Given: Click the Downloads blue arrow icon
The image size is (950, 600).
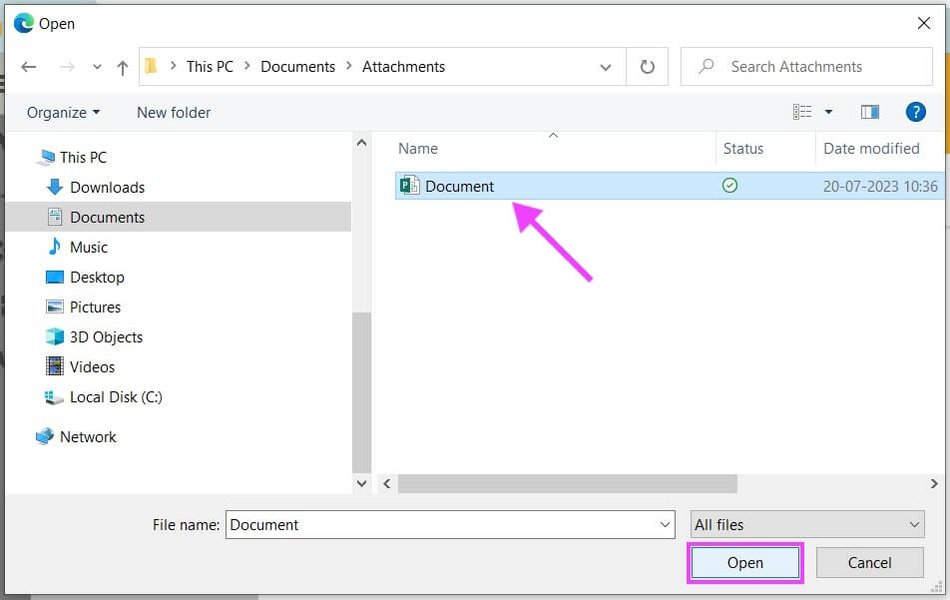Looking at the screenshot, I should (55, 187).
